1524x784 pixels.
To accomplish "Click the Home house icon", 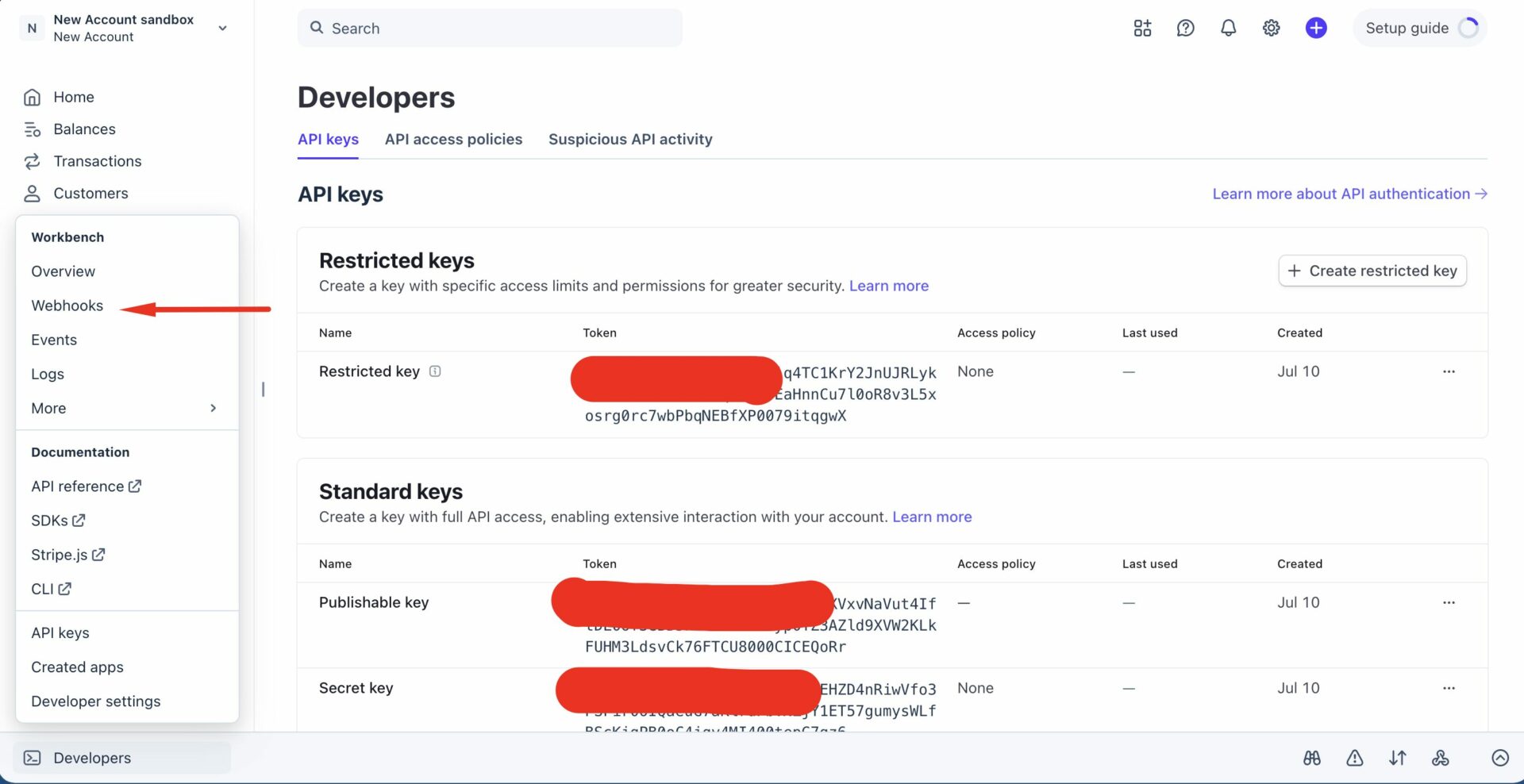I will tap(32, 97).
